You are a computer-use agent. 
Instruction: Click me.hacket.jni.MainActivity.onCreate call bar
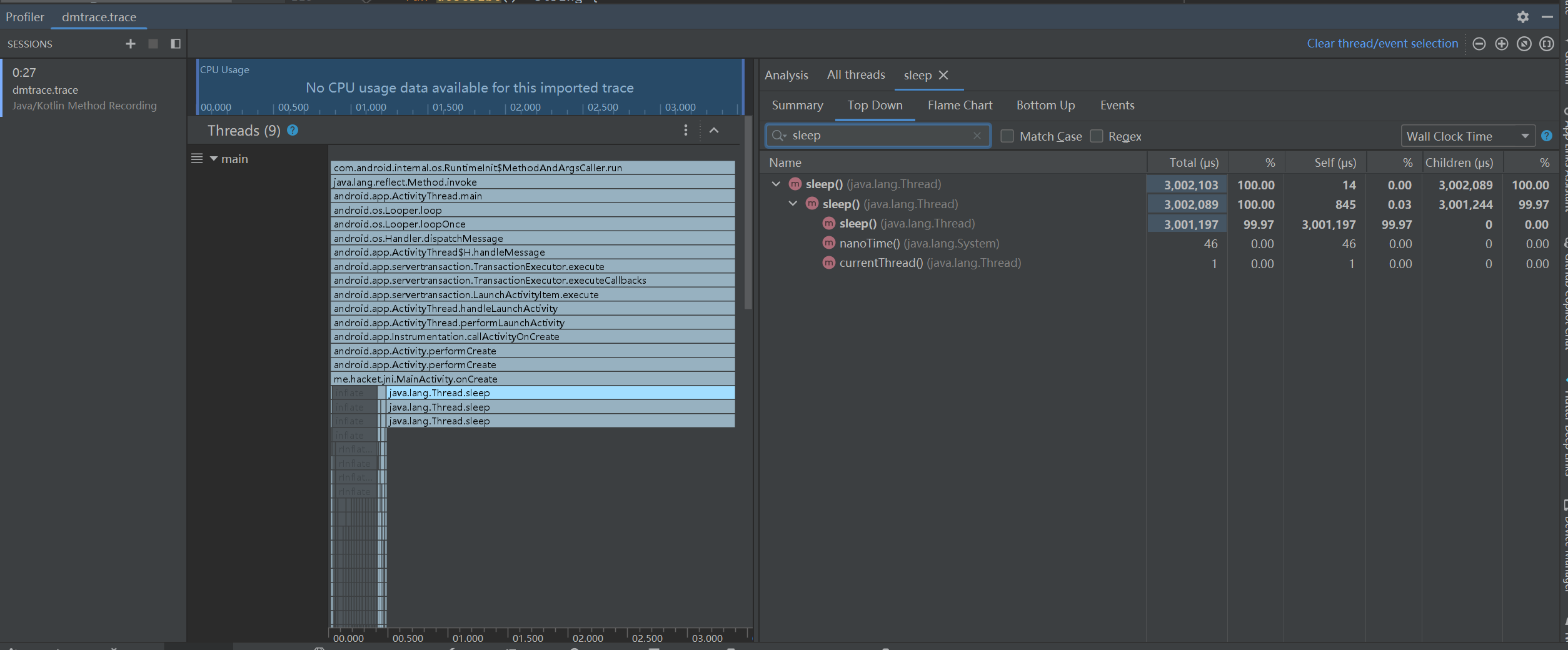(533, 379)
